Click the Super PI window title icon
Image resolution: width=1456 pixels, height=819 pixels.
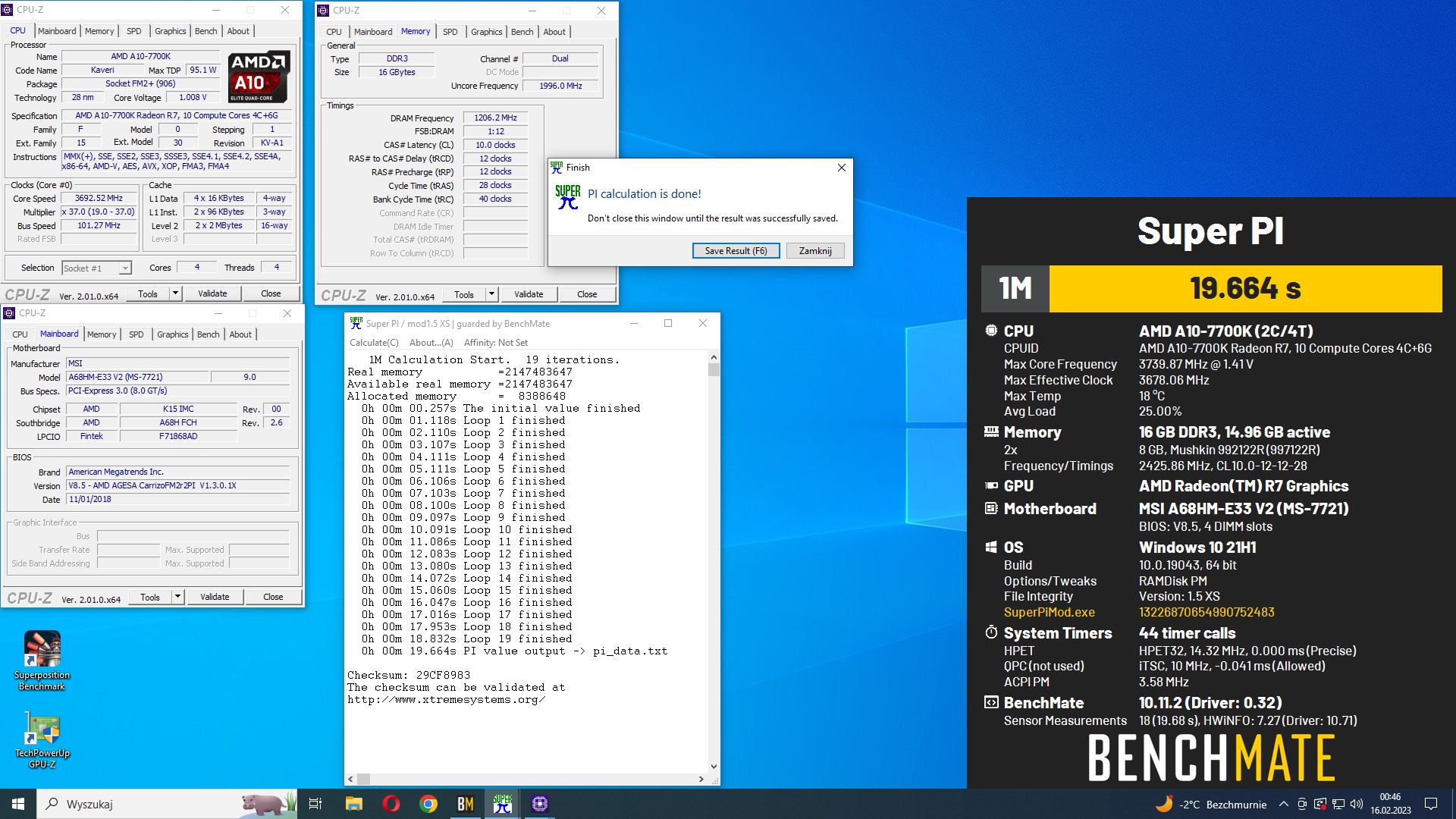pyautogui.click(x=356, y=323)
